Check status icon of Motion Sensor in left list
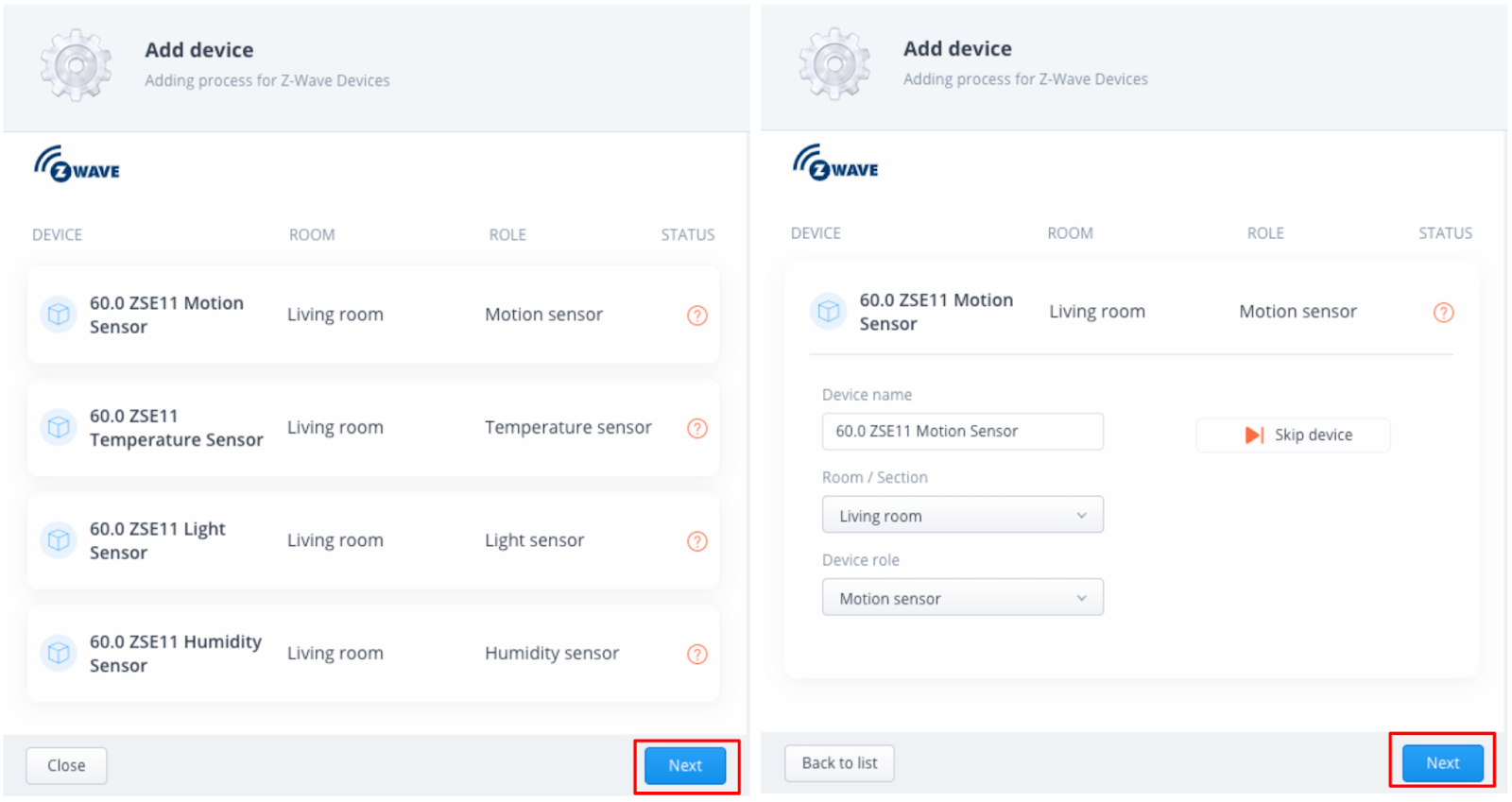This screenshot has height=802, width=1512. coord(697,316)
